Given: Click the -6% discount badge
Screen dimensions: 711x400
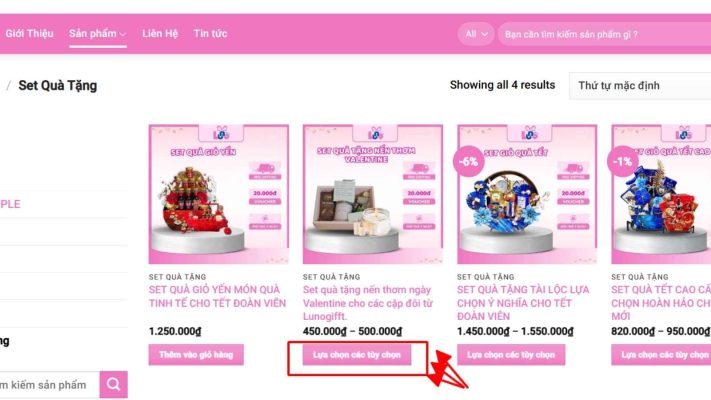Looking at the screenshot, I should tap(468, 161).
